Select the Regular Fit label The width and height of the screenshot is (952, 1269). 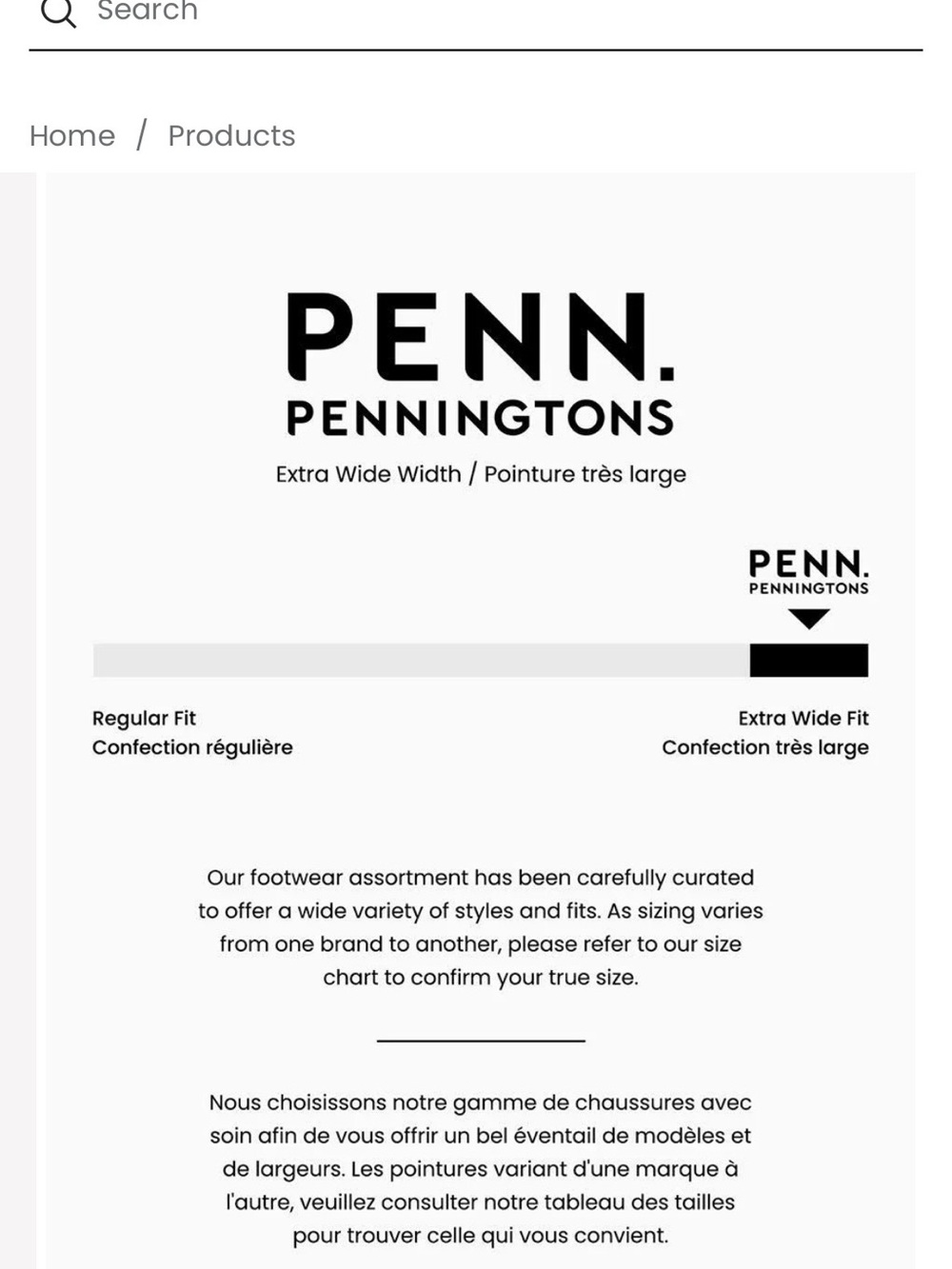click(x=144, y=718)
